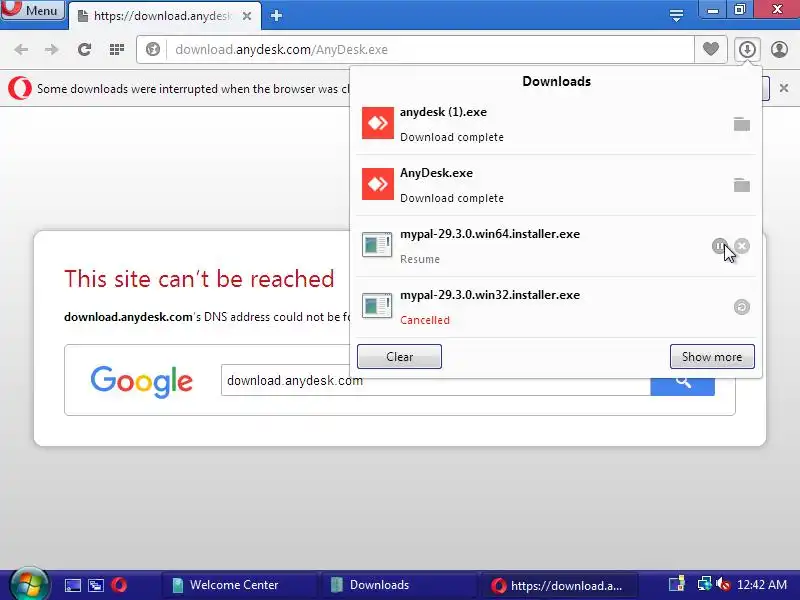
Task: Click the Google logo on error page
Action: [x=141, y=382]
